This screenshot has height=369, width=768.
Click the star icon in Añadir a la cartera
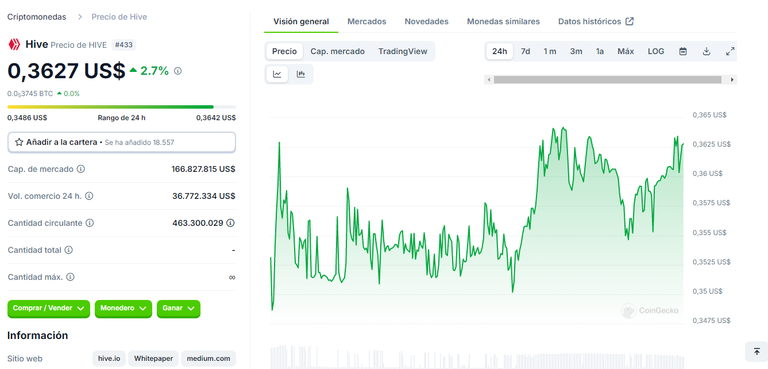tap(19, 142)
